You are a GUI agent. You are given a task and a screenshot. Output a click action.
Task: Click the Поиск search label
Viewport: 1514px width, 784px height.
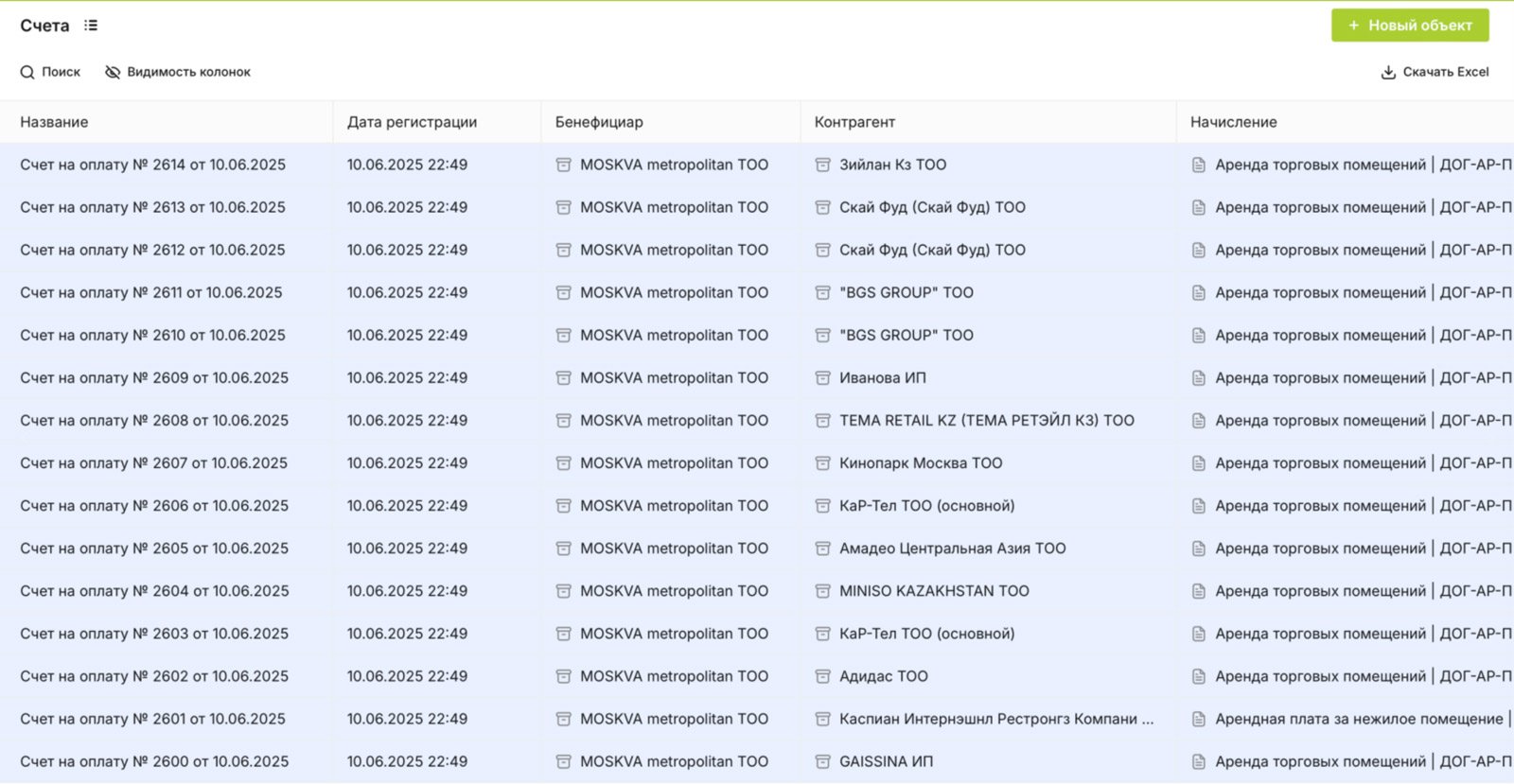[x=61, y=72]
